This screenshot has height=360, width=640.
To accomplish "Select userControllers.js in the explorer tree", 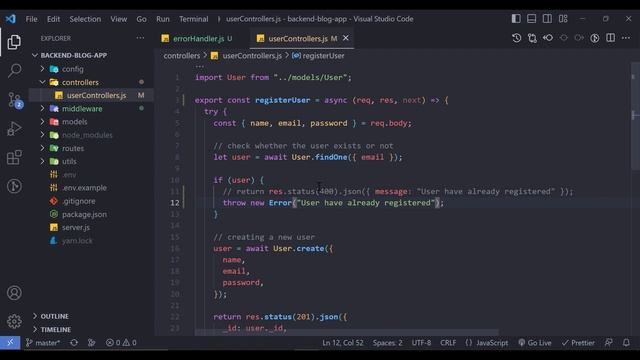I will pyautogui.click(x=96, y=96).
